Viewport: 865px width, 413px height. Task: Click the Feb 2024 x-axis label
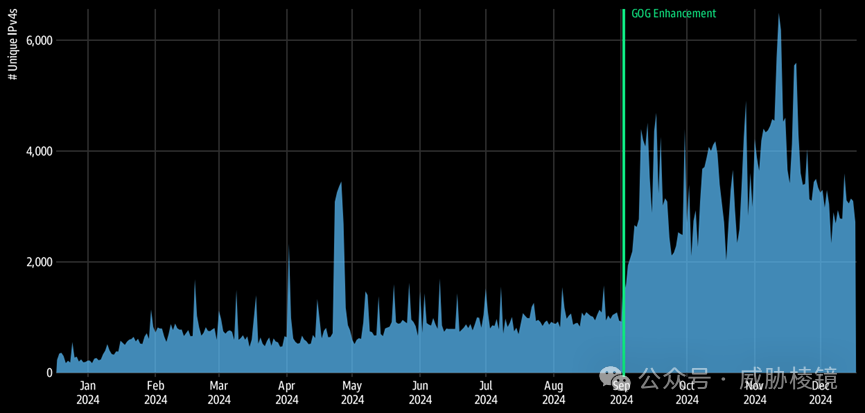155,392
